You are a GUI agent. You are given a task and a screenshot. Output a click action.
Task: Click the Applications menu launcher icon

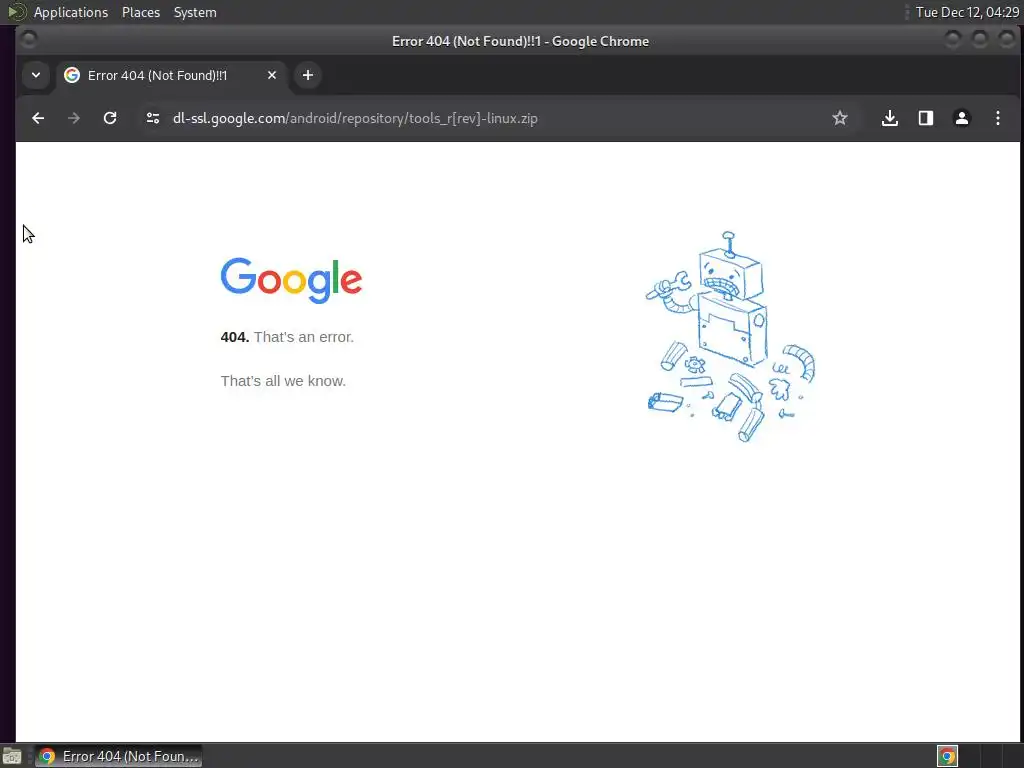16,12
